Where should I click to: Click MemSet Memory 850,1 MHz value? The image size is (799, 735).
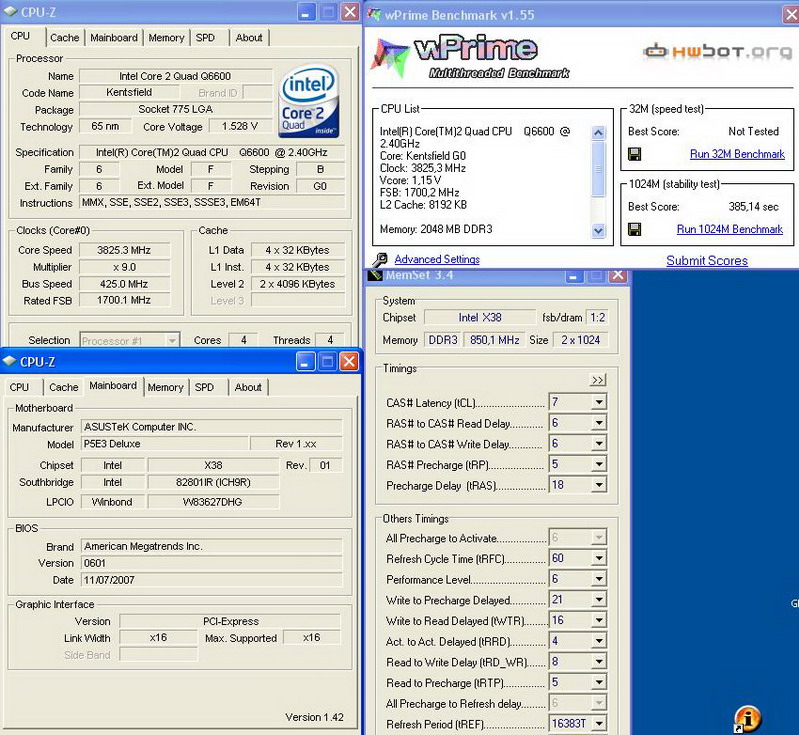coord(494,340)
